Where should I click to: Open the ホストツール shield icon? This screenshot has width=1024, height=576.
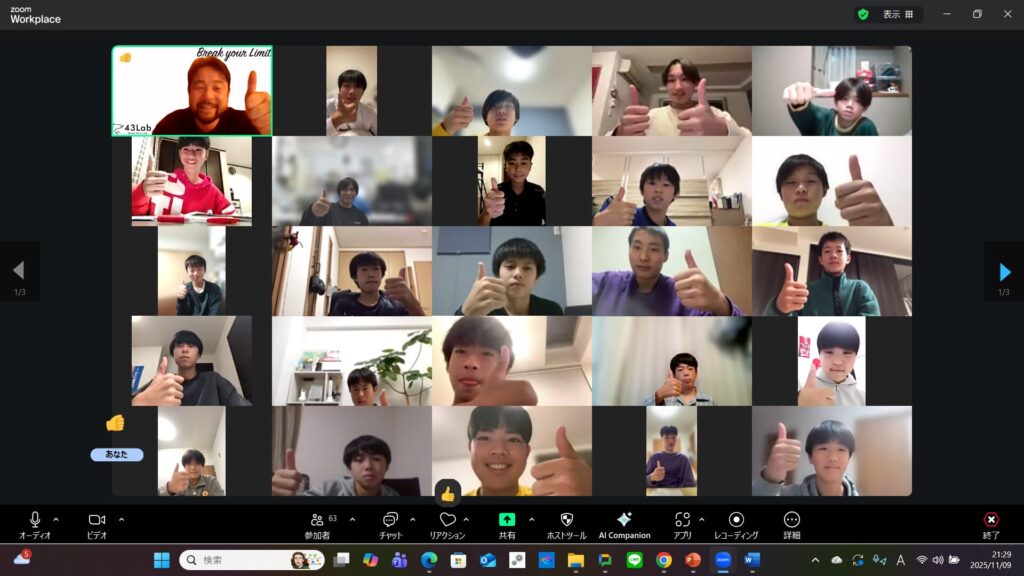click(x=566, y=521)
